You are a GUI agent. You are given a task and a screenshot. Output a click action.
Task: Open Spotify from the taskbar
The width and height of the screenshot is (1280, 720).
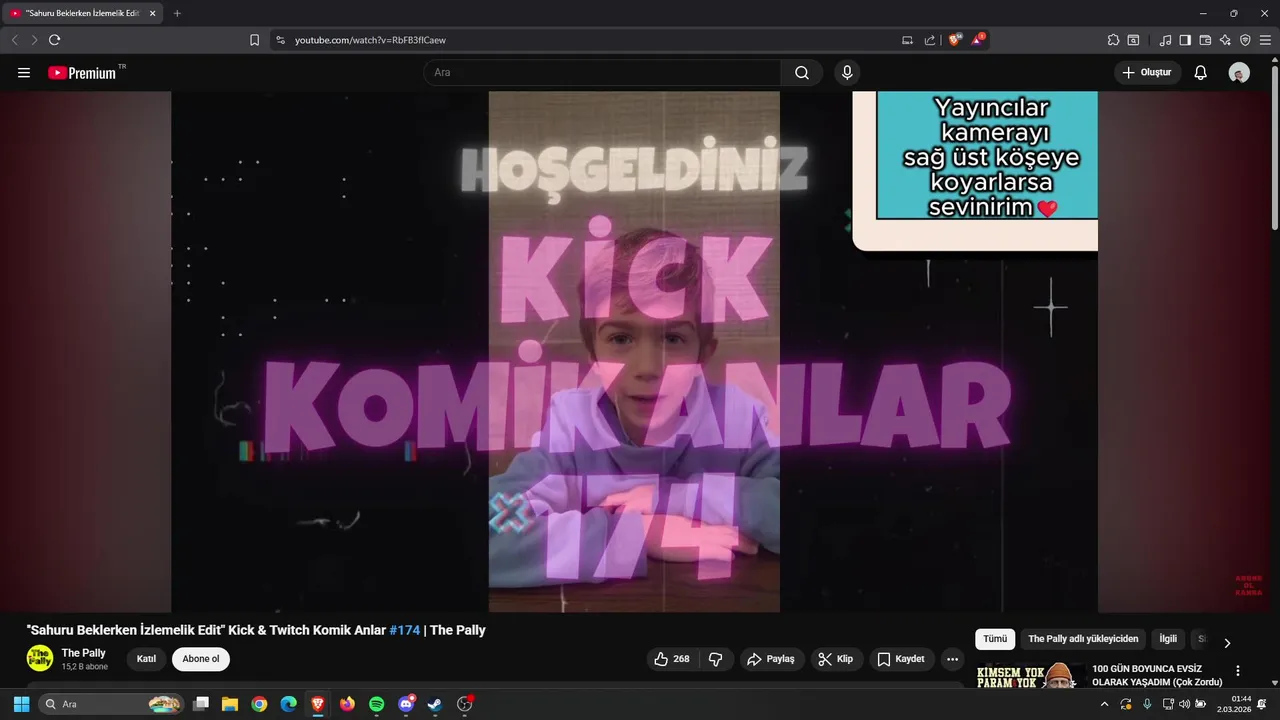point(376,704)
